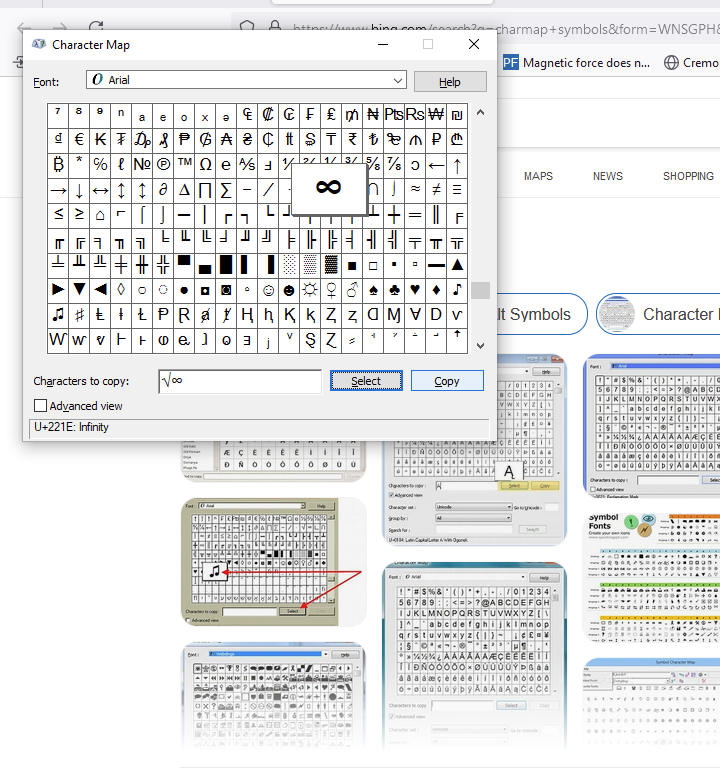Screen dimensions: 720x772
Task: Pick the Bitcoin symbol in grid
Action: 58,165
